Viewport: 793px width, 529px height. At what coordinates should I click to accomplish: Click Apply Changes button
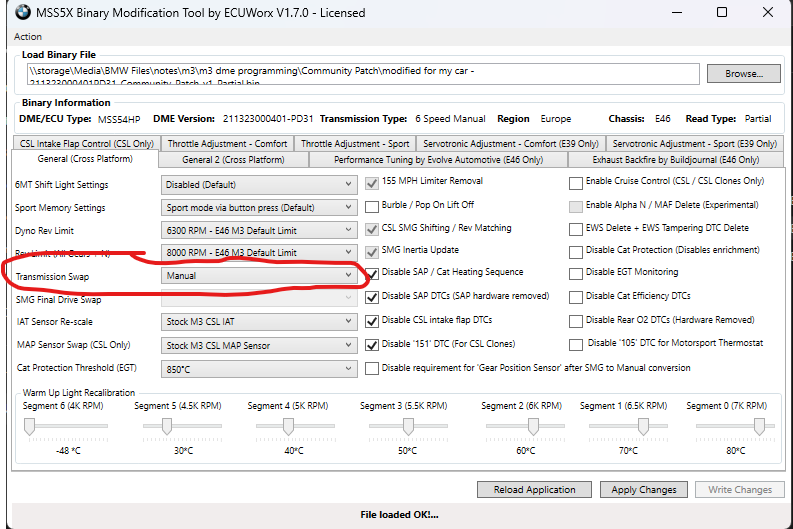pyautogui.click(x=643, y=490)
